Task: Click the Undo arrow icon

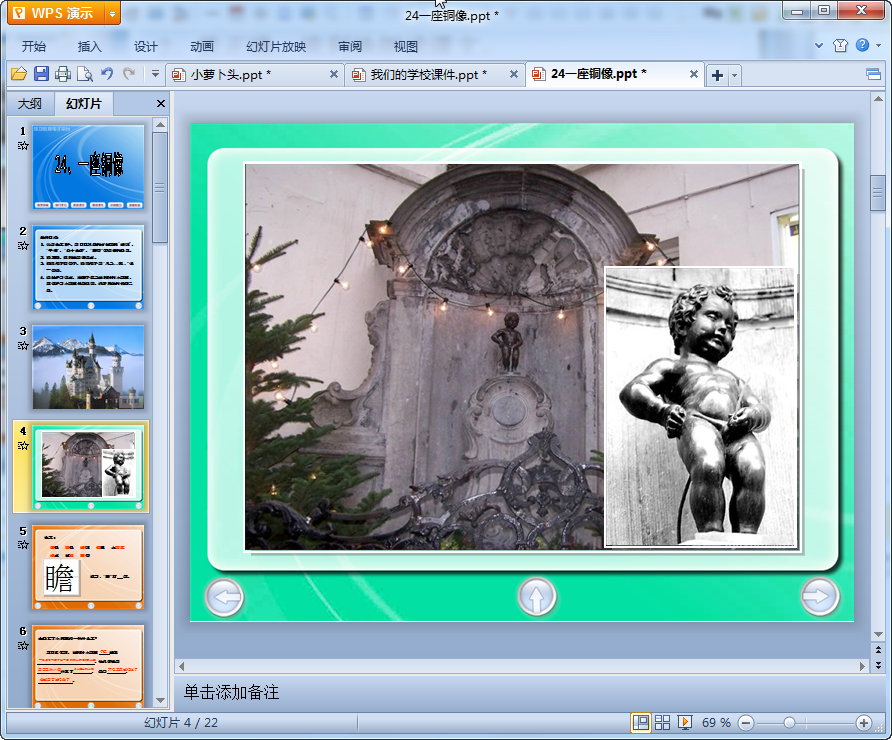Action: (107, 74)
